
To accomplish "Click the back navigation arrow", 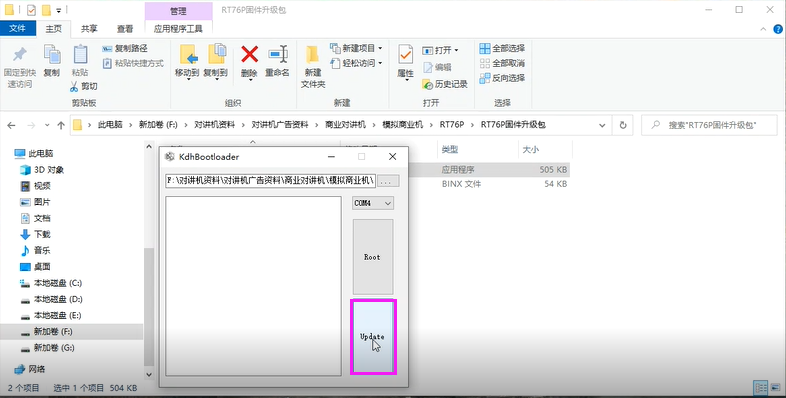I will (12, 125).
